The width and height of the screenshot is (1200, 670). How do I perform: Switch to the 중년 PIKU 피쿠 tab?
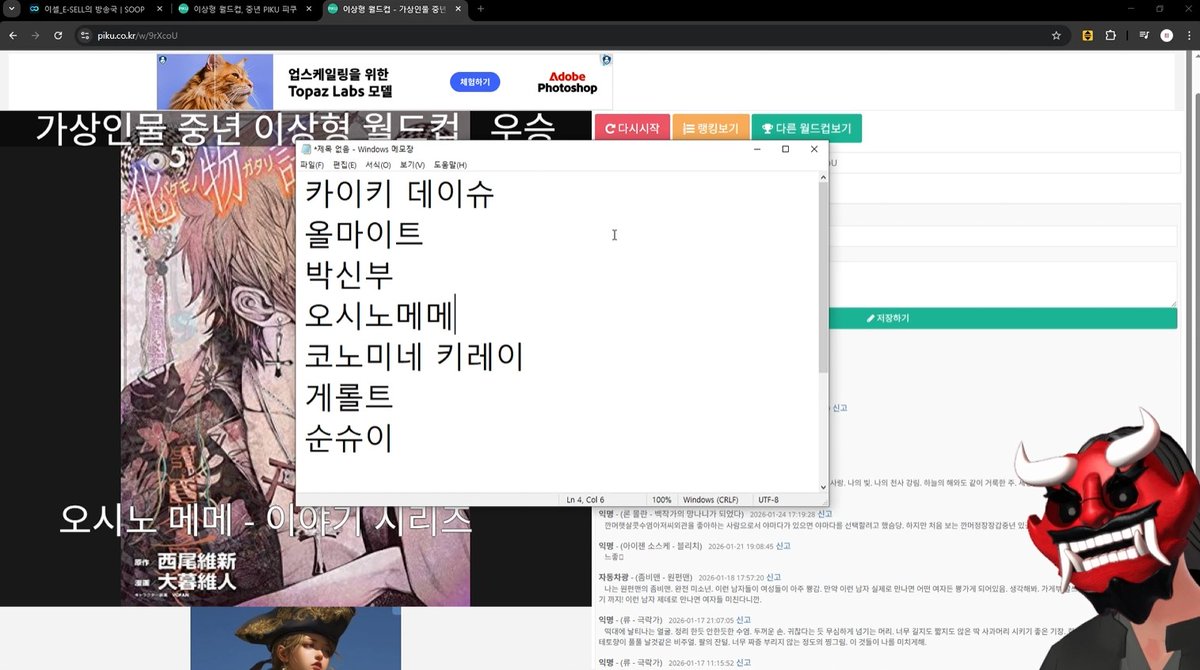(245, 9)
